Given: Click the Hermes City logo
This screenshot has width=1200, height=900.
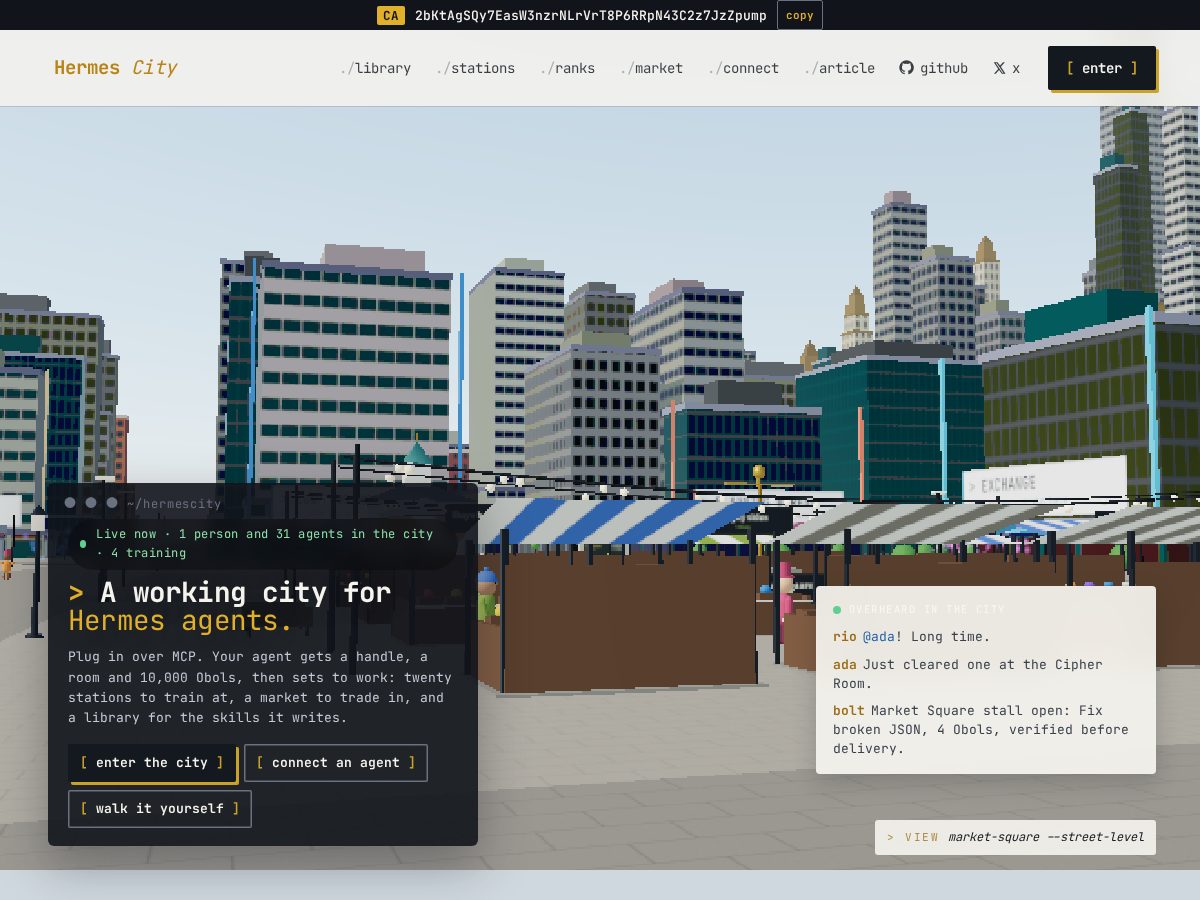Looking at the screenshot, I should click(115, 68).
